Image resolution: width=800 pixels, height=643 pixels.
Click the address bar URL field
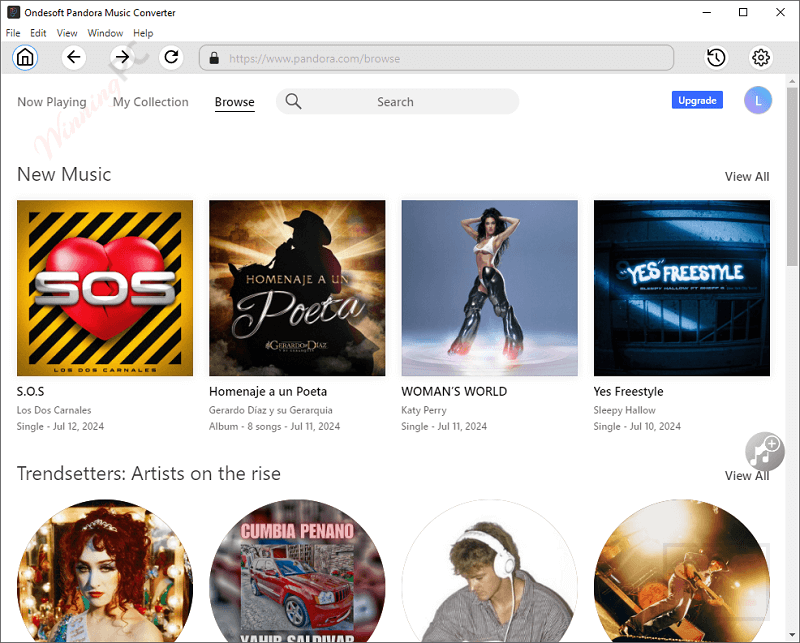click(436, 58)
